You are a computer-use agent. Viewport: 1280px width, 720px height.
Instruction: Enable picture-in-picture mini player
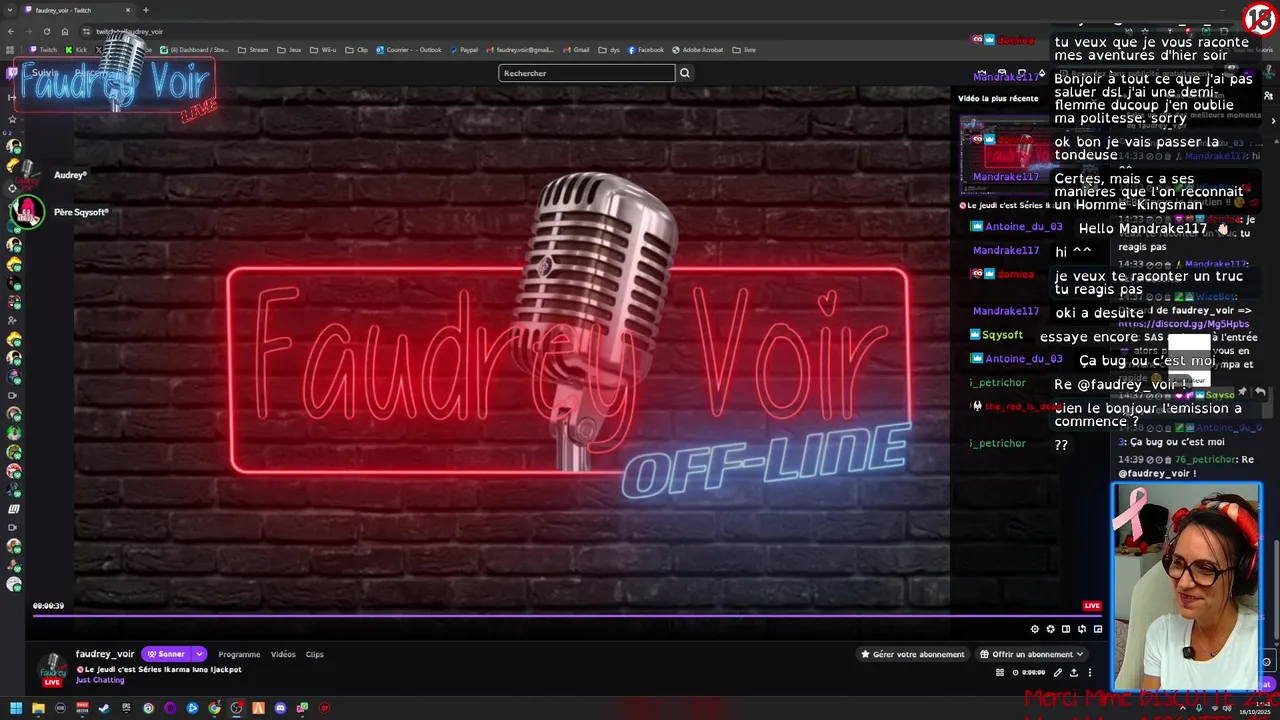click(1098, 629)
